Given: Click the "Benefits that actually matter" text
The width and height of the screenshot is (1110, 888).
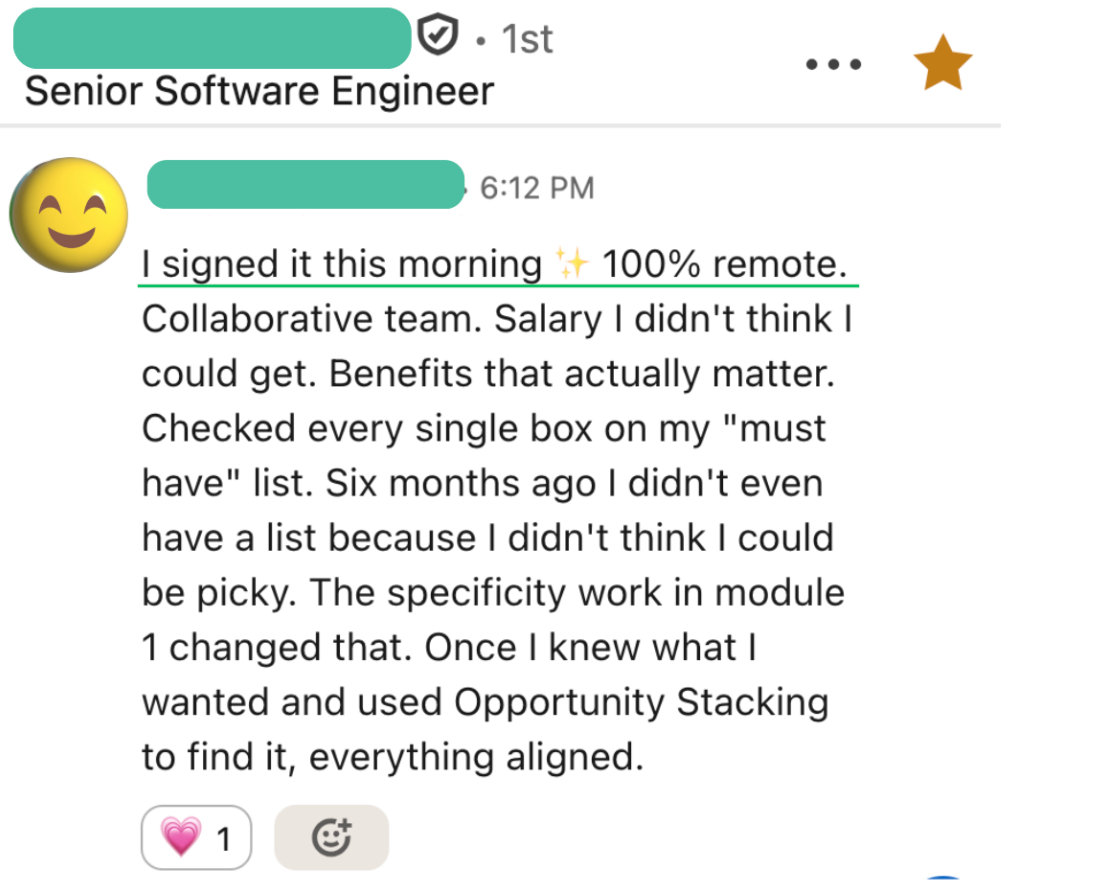Looking at the screenshot, I should [579, 374].
